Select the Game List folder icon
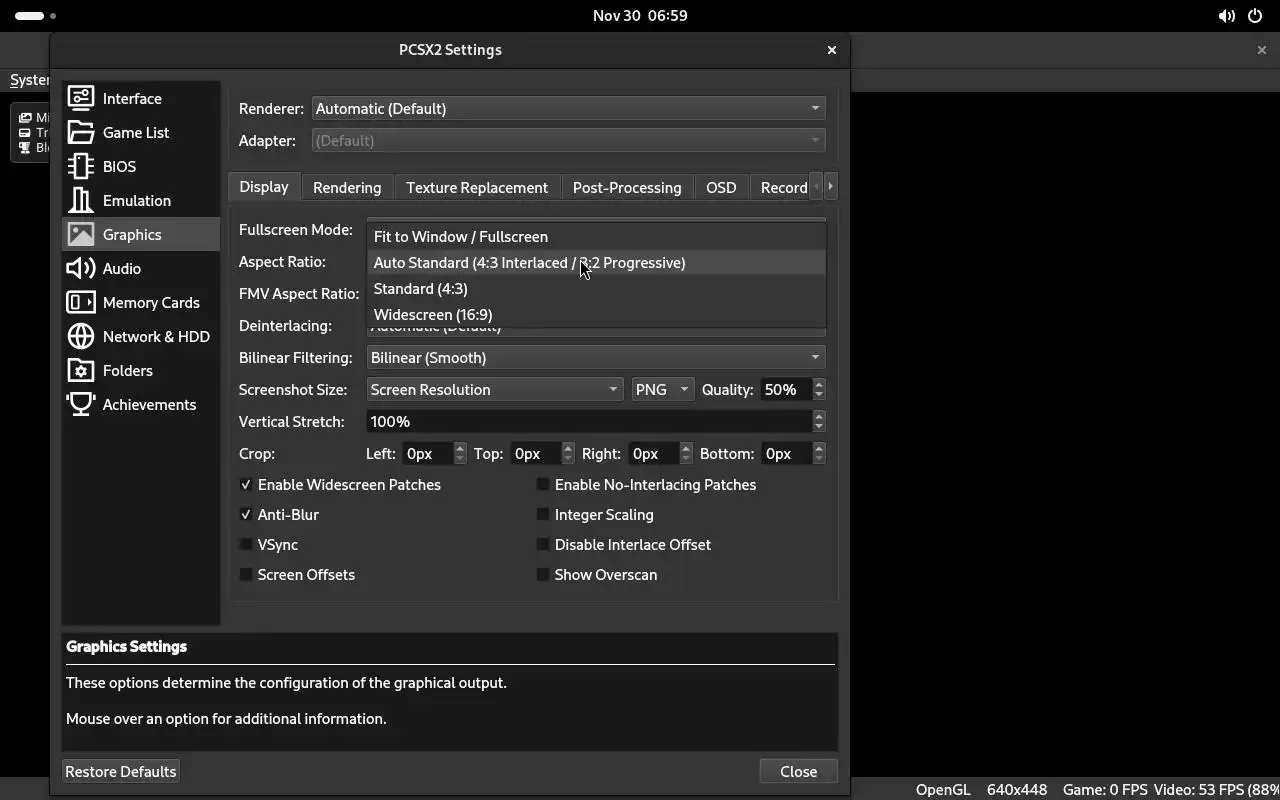The image size is (1280, 800). click(81, 132)
